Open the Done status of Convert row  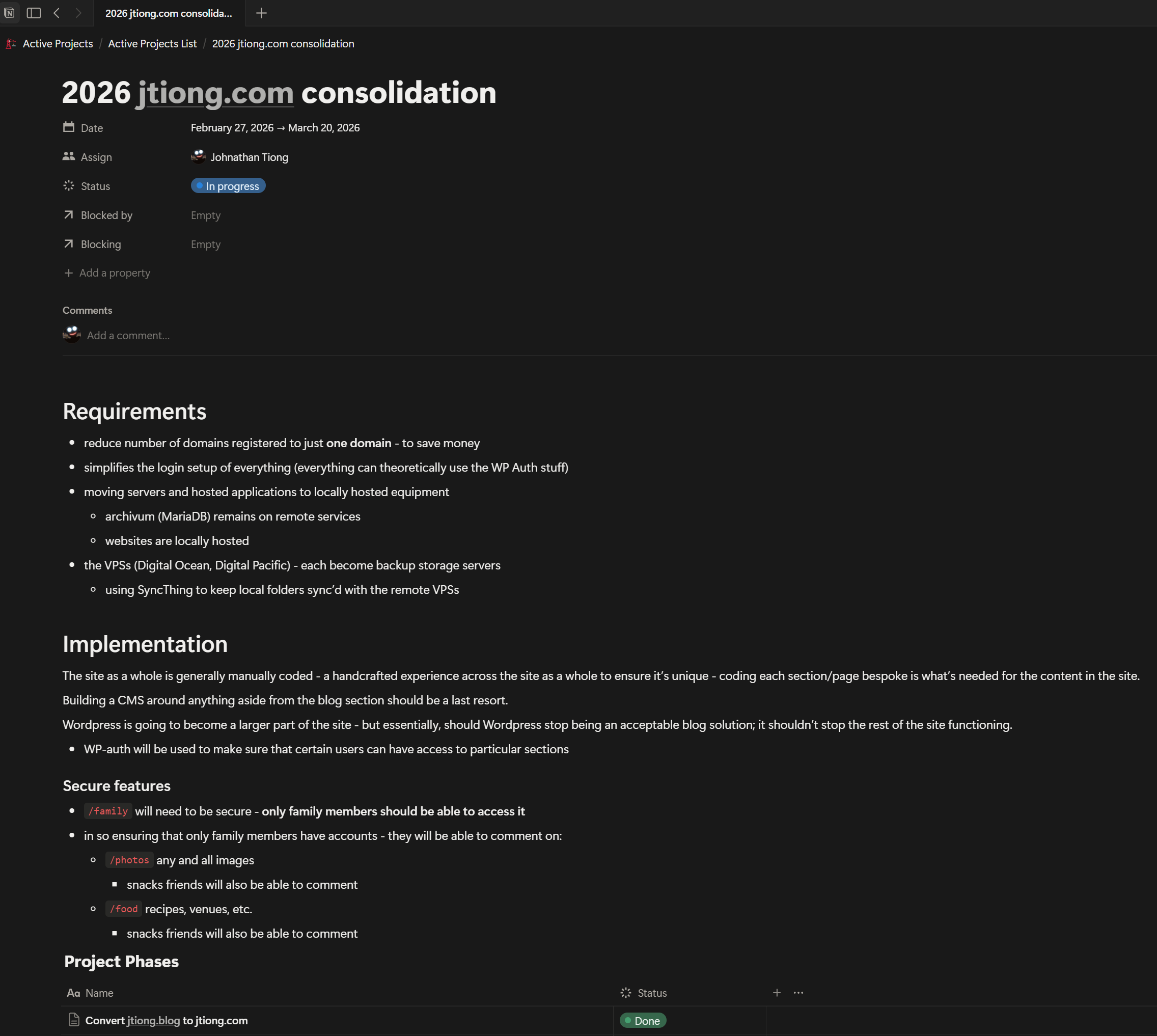643,1021
